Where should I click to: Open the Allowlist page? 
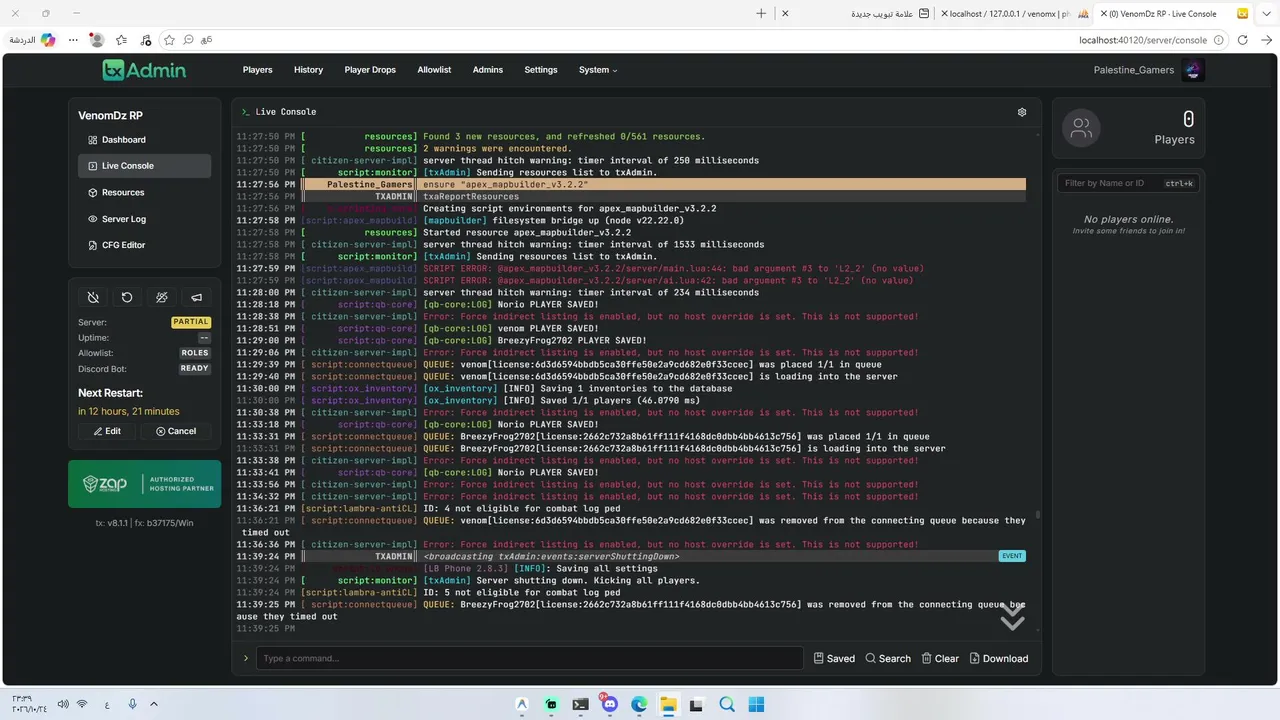point(434,70)
